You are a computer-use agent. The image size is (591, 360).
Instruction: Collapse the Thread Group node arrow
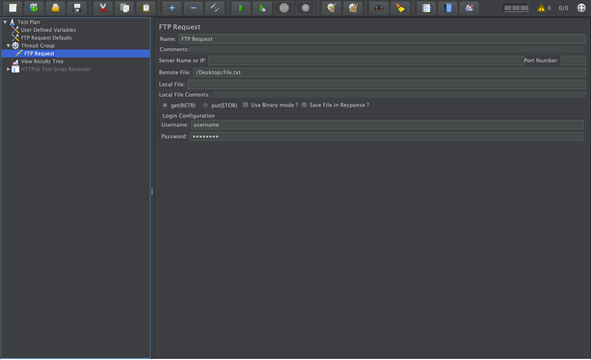point(8,46)
